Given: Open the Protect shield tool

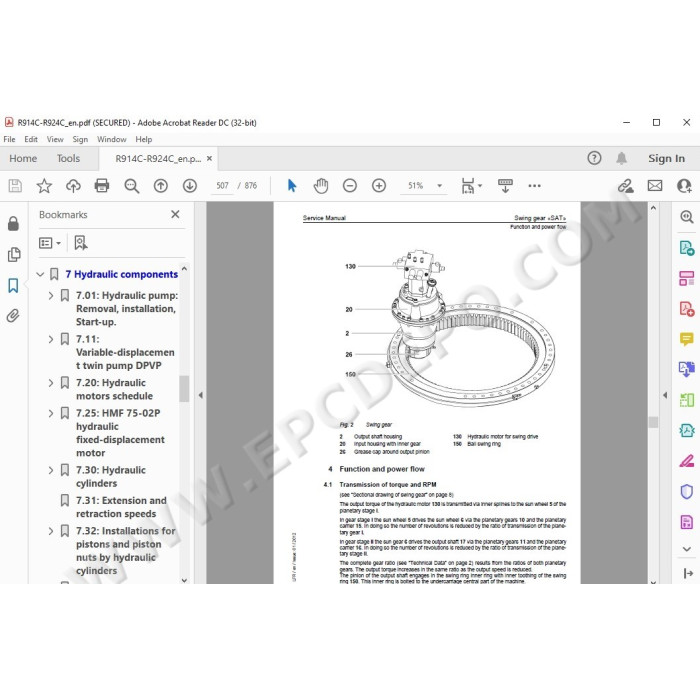Looking at the screenshot, I should click(687, 492).
